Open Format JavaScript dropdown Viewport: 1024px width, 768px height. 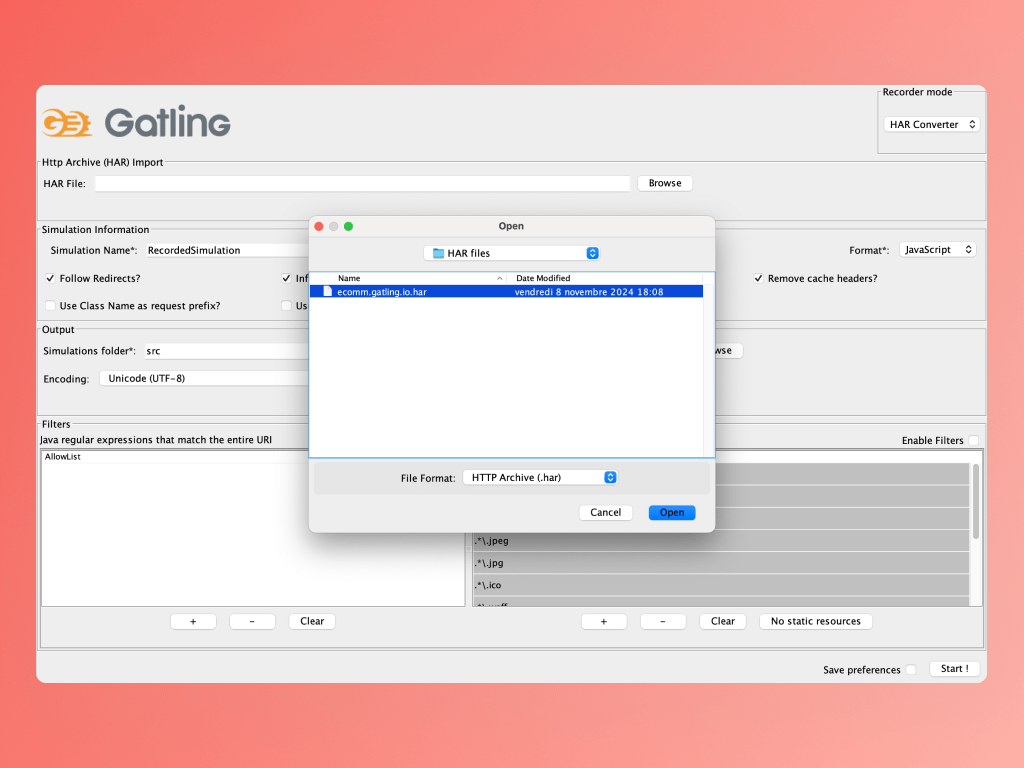pyautogui.click(x=938, y=249)
